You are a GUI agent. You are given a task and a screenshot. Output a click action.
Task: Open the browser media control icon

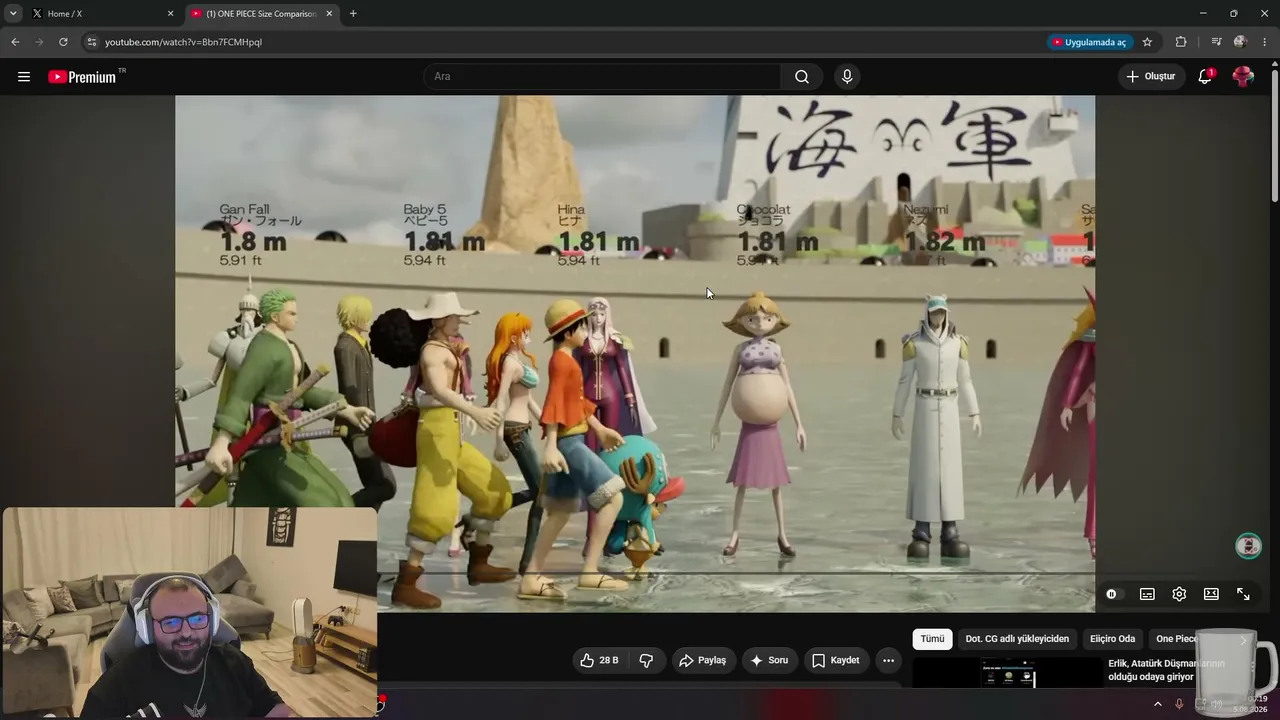click(1216, 42)
